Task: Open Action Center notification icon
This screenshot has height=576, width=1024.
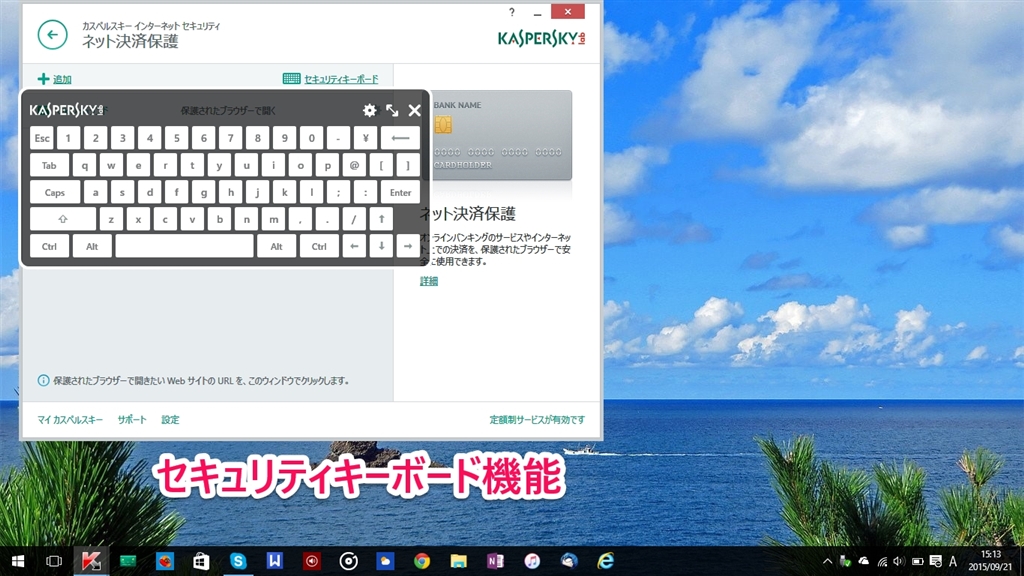Action: pyautogui.click(x=935, y=562)
